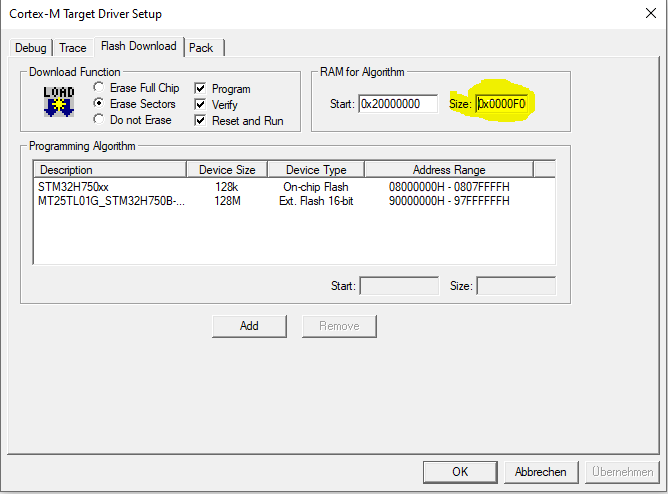The height and width of the screenshot is (494, 668).
Task: Click the 128k device size cell
Action: pyautogui.click(x=227, y=187)
